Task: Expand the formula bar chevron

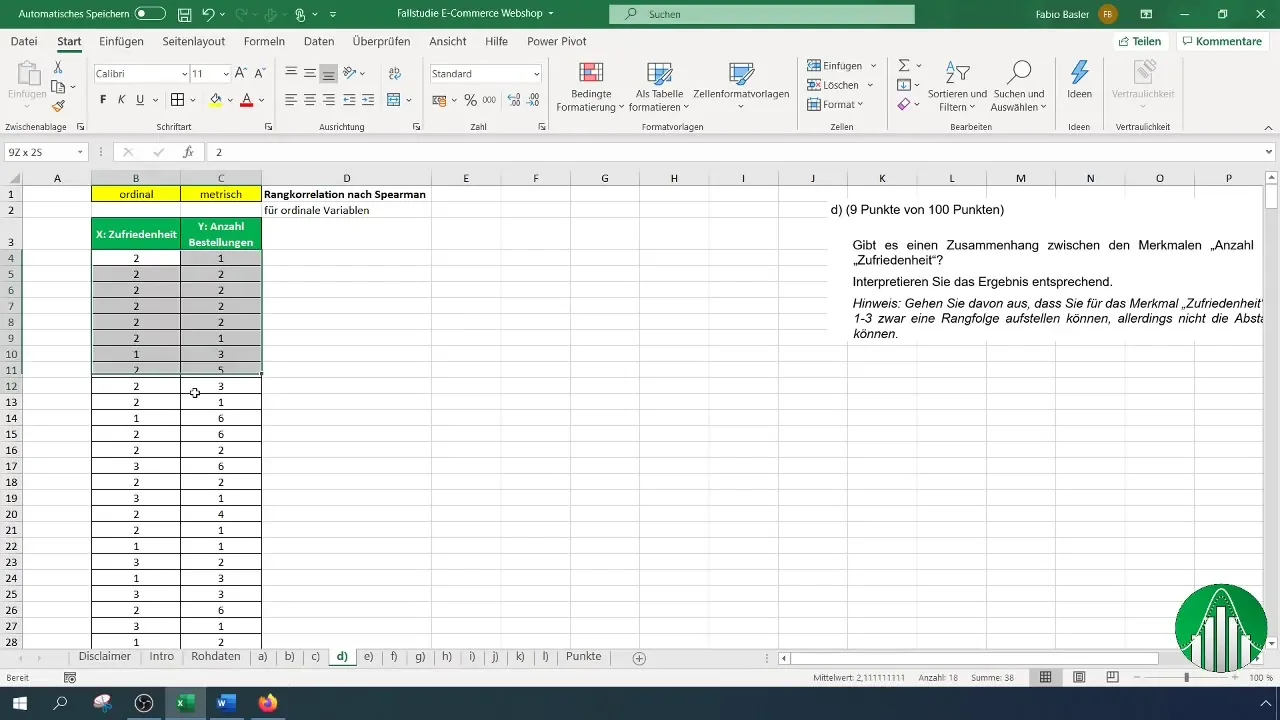Action: (x=1269, y=152)
